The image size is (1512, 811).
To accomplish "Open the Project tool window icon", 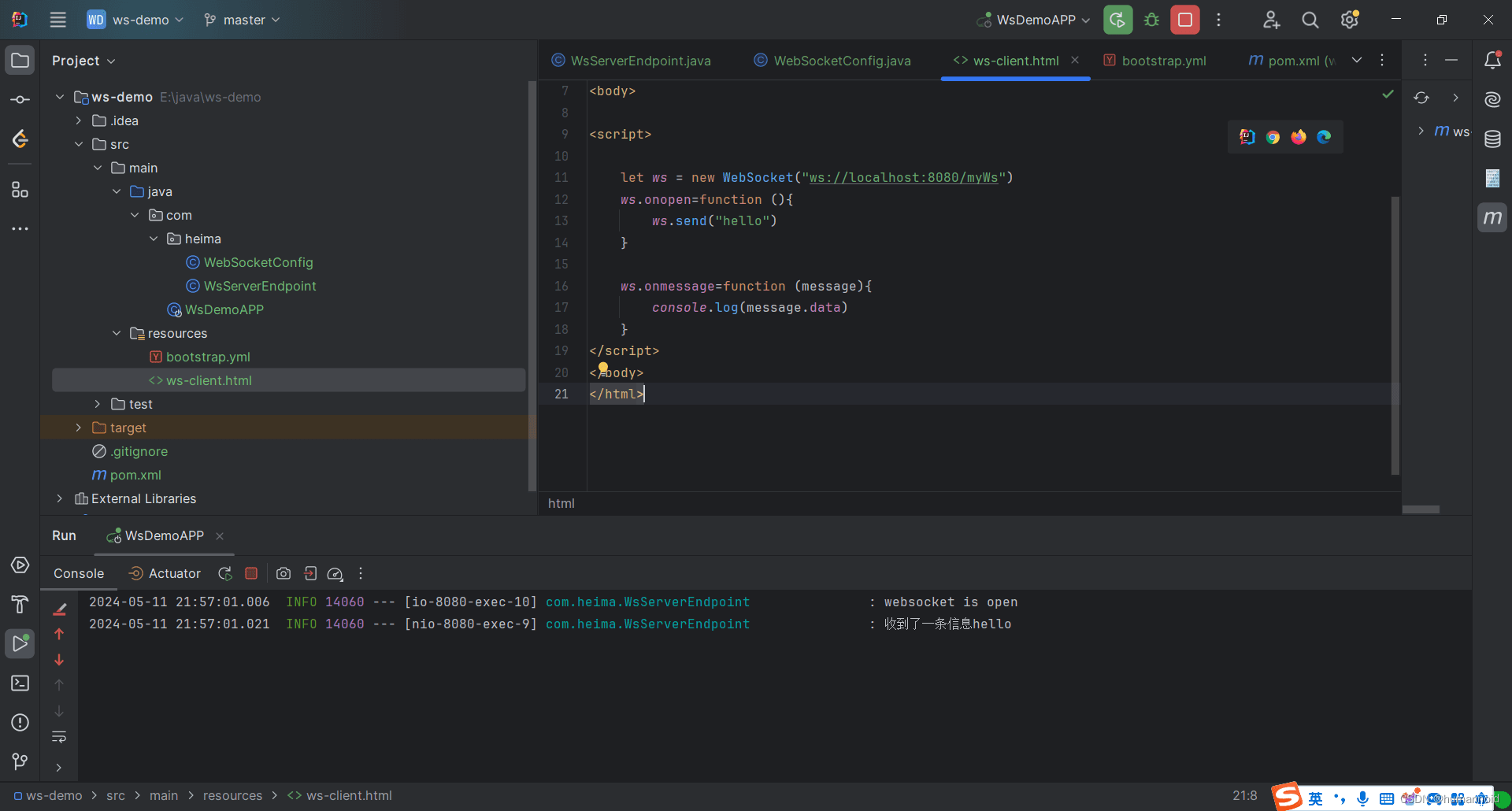I will click(x=20, y=61).
